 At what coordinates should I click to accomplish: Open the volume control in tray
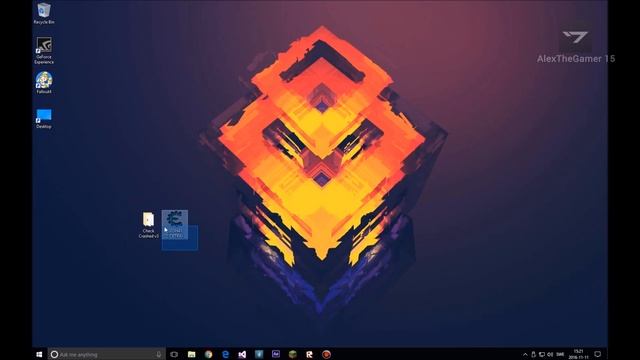point(550,354)
